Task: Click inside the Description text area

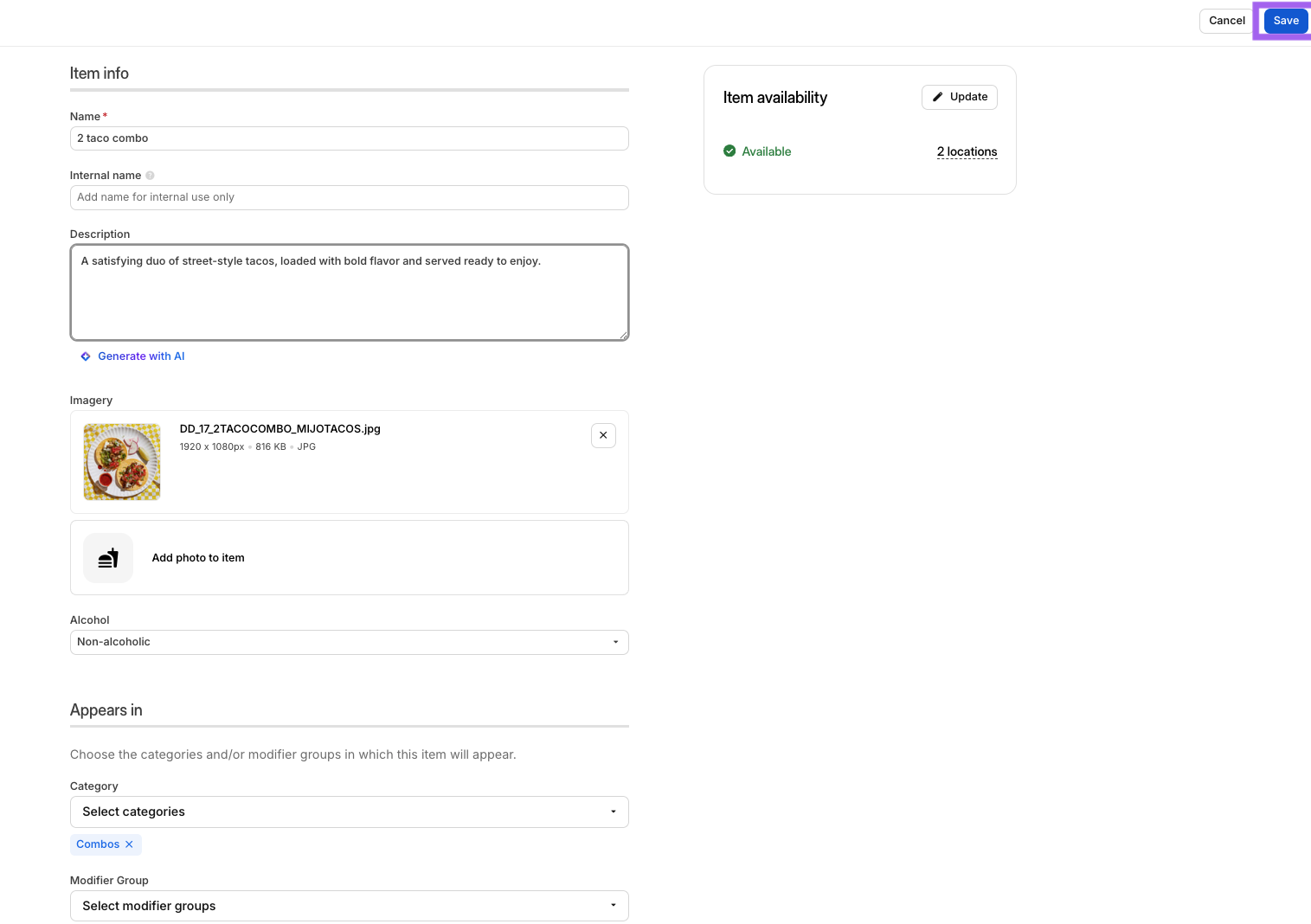Action: click(x=349, y=294)
